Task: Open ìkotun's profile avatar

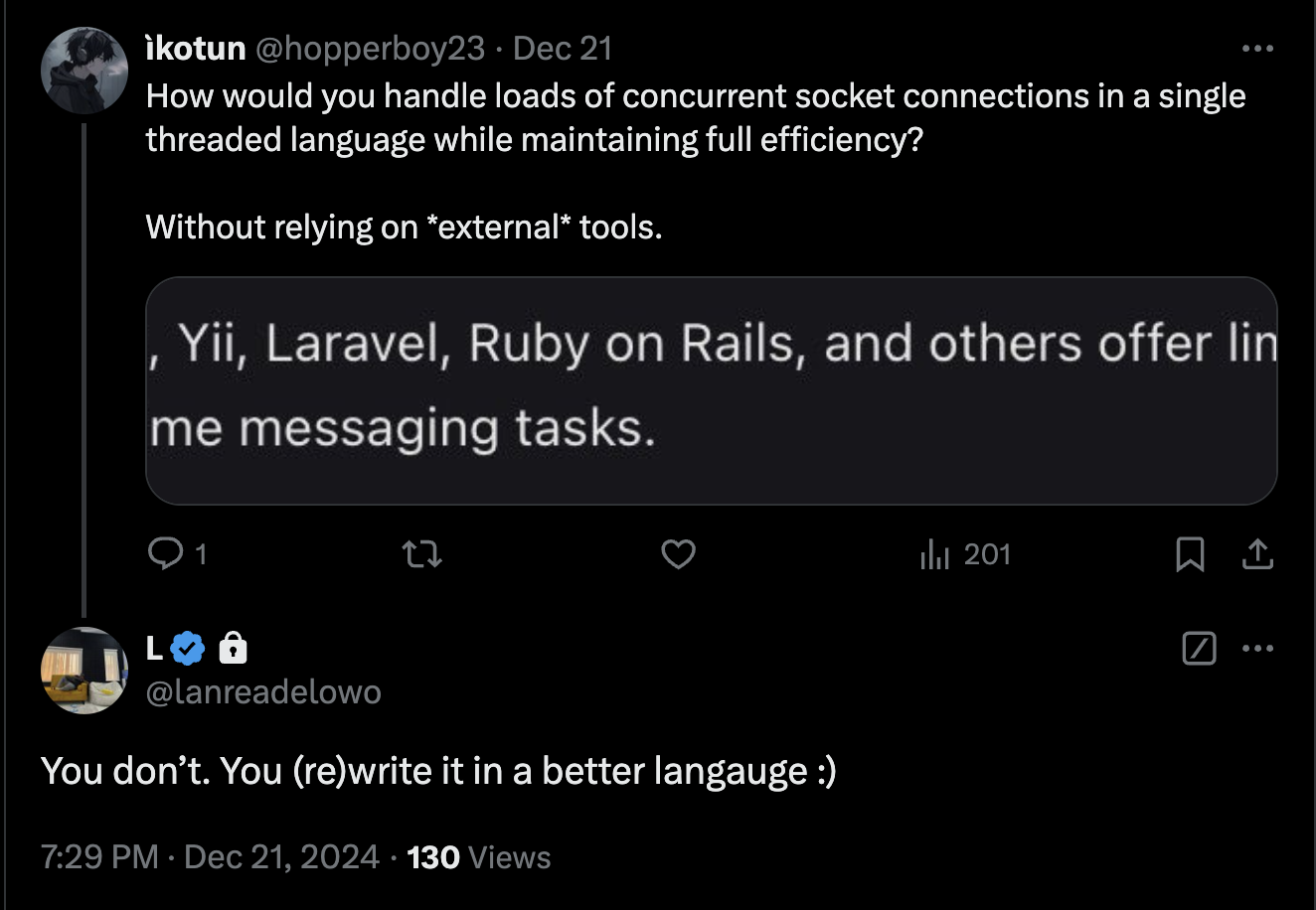Action: pyautogui.click(x=82, y=71)
